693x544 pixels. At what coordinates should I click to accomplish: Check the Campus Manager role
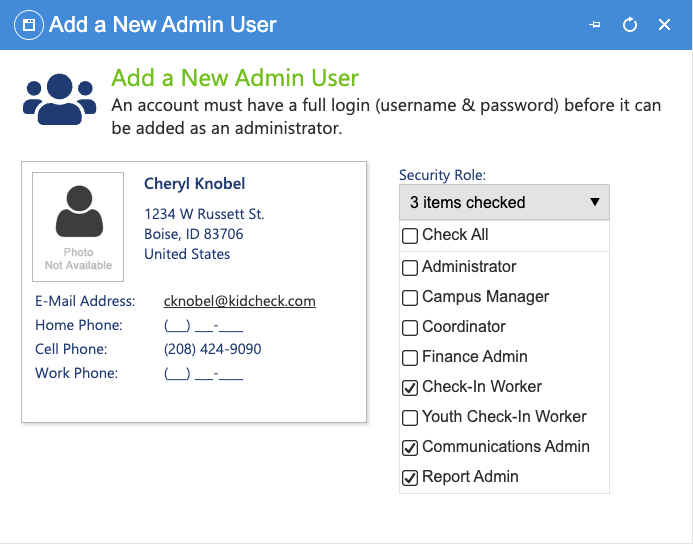point(410,298)
